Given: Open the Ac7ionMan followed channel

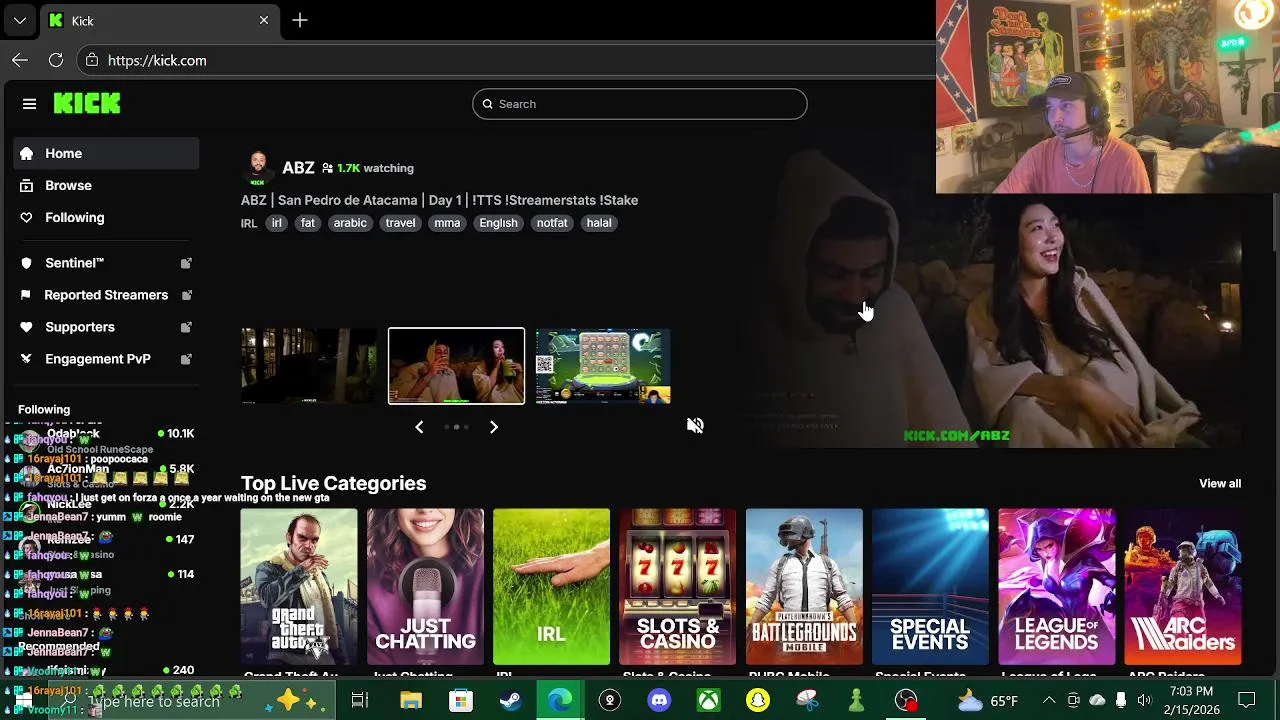Looking at the screenshot, I should [x=106, y=475].
